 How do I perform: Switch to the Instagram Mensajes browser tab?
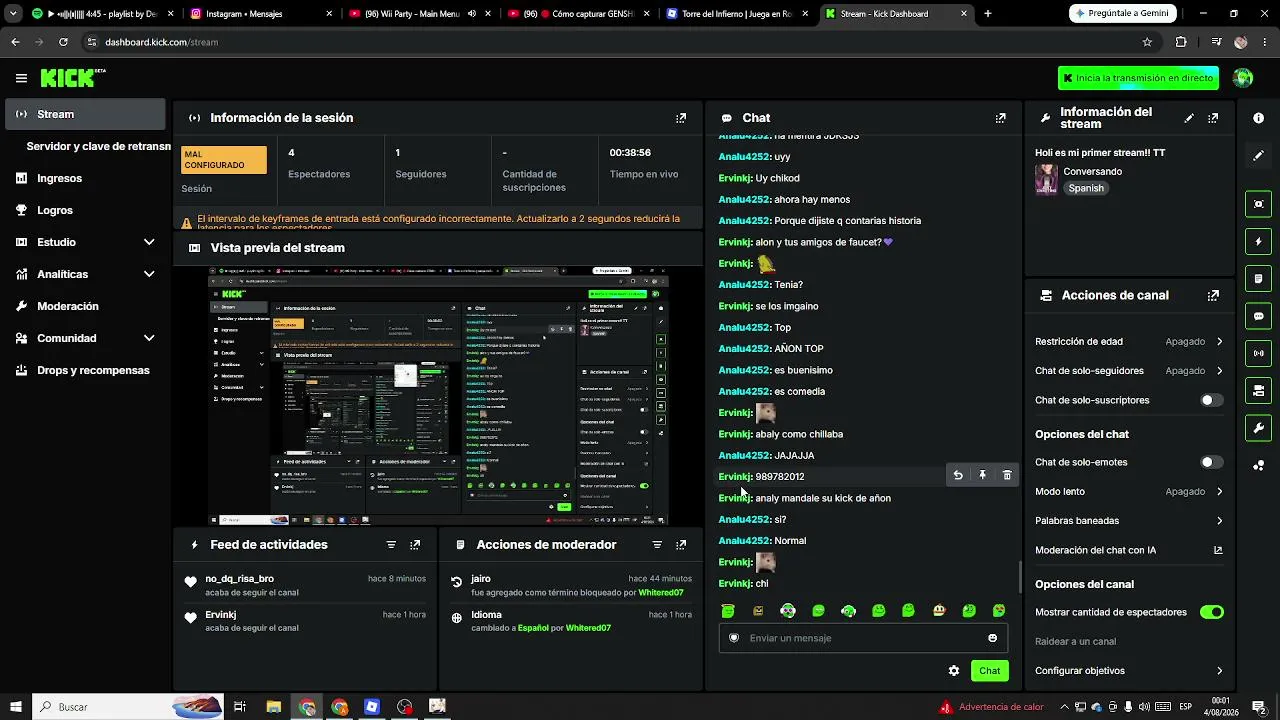point(260,14)
